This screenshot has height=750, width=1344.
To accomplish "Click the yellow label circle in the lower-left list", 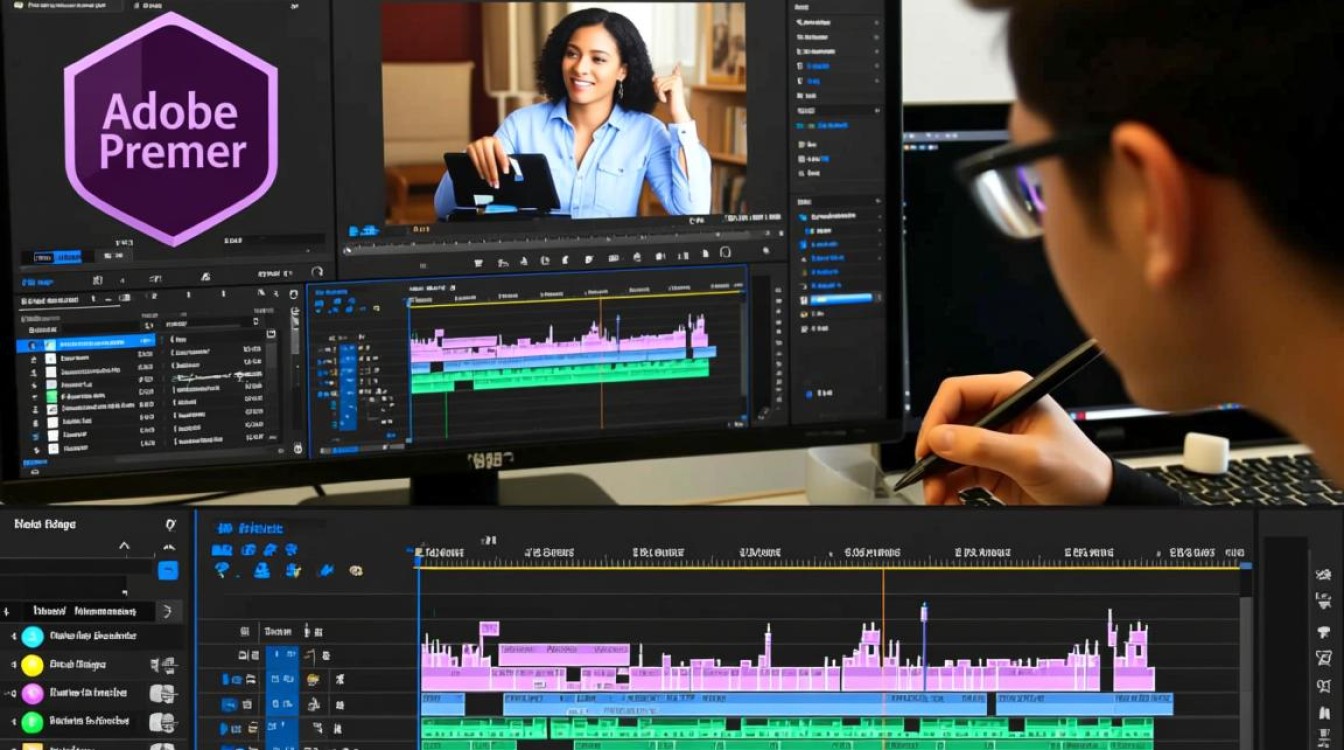I will click(x=33, y=665).
